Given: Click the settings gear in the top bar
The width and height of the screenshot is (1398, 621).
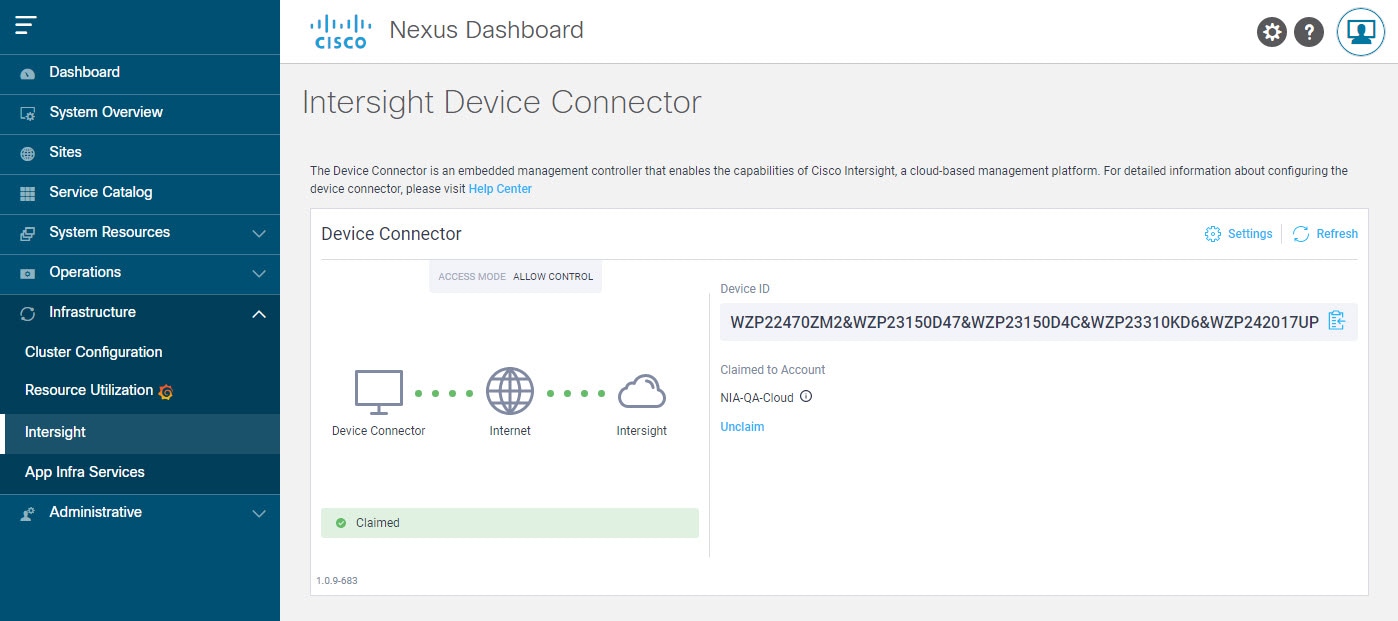Looking at the screenshot, I should (1271, 31).
